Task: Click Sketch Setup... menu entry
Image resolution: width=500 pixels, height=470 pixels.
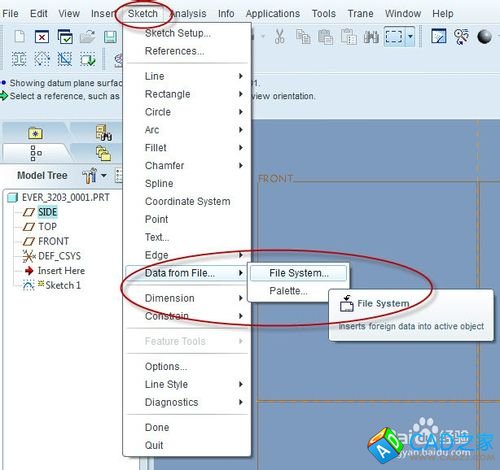Action: point(178,33)
